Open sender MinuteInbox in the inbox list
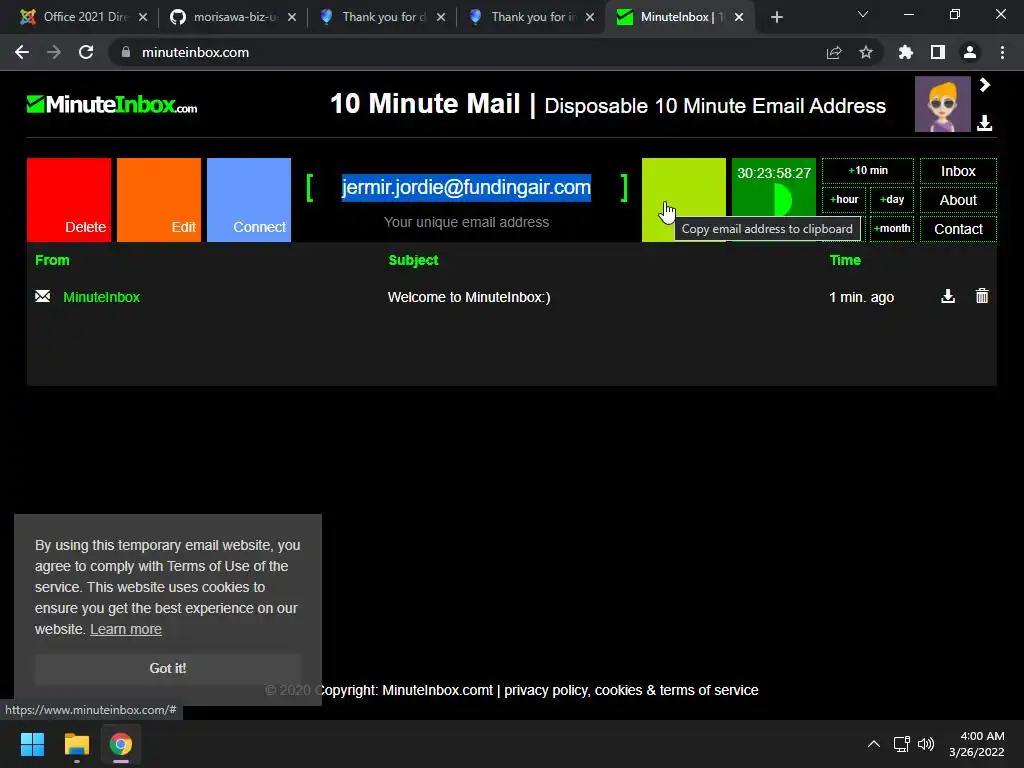The width and height of the screenshot is (1024, 768). click(101, 297)
